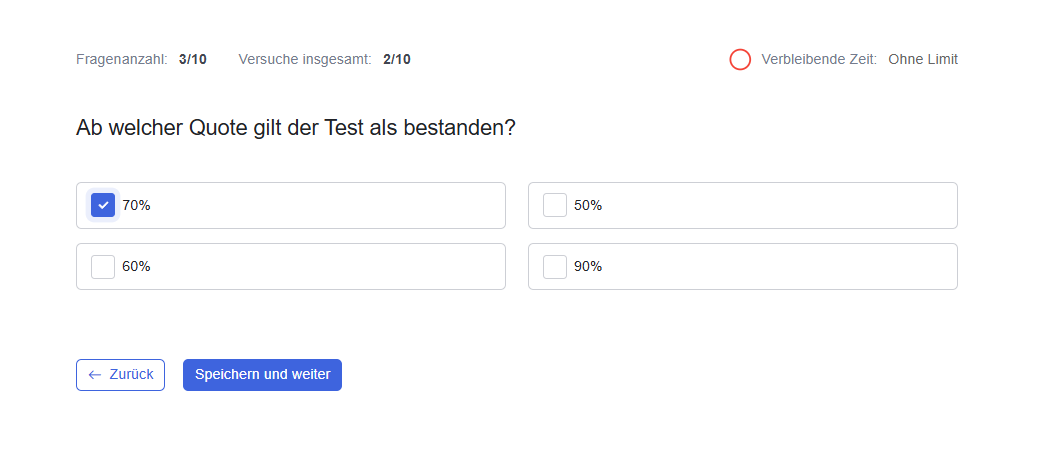Select the '50%' answer label text
The height and width of the screenshot is (469, 1040).
(x=588, y=205)
